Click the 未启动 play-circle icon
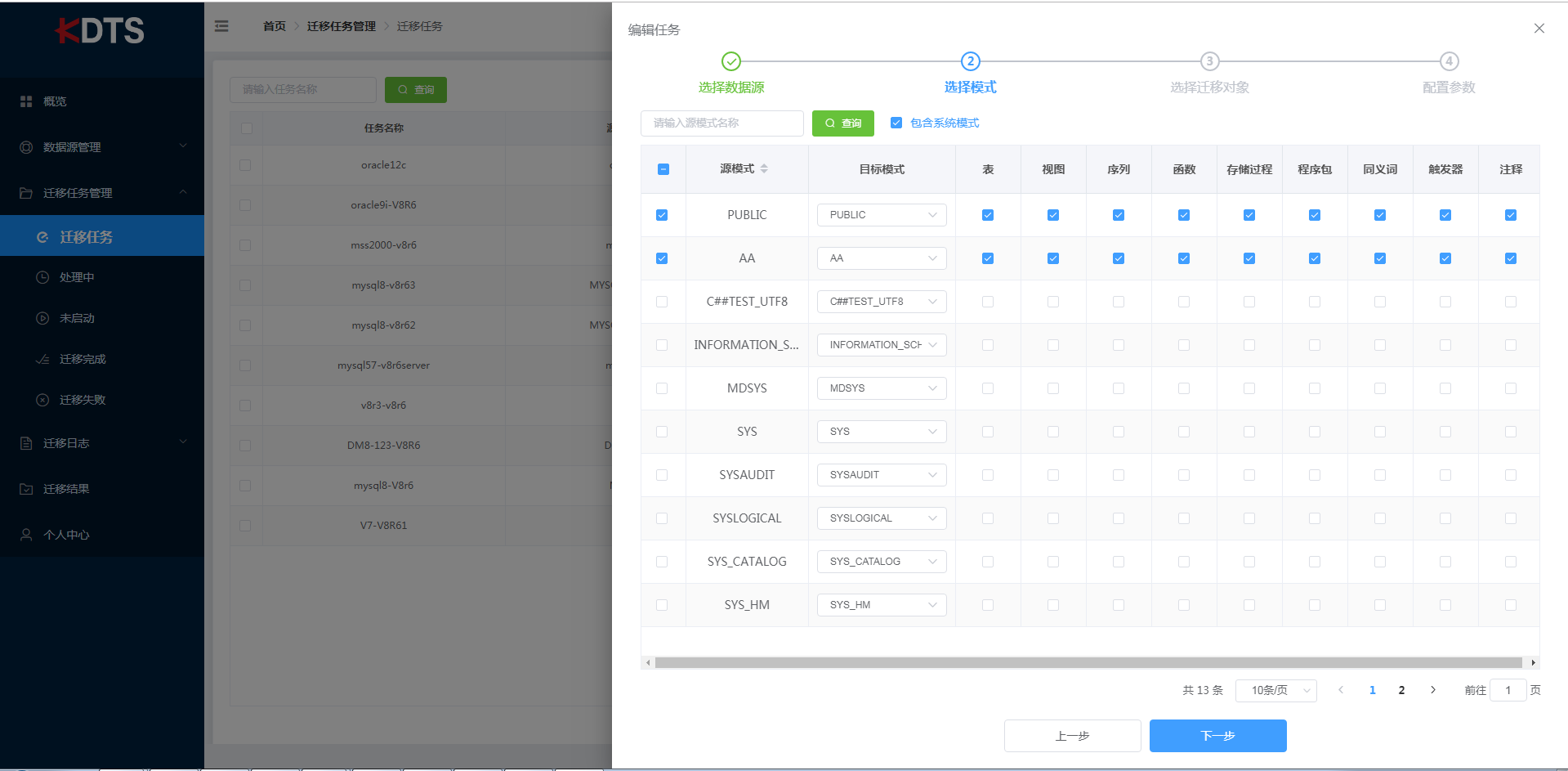 pos(42,318)
